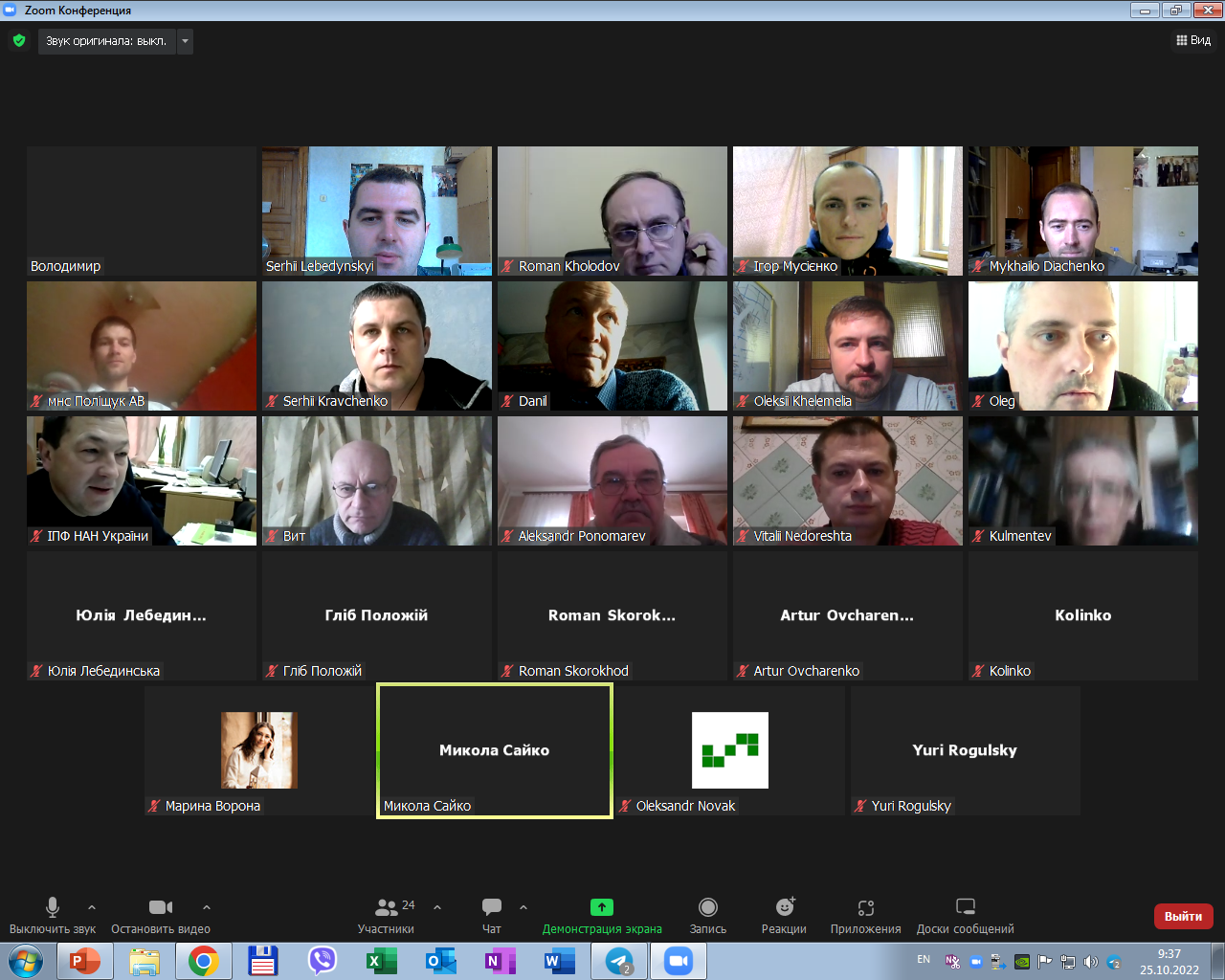The width and height of the screenshot is (1225, 980).
Task: Select Mykhailo Diachenko video tile
Action: point(1083,211)
